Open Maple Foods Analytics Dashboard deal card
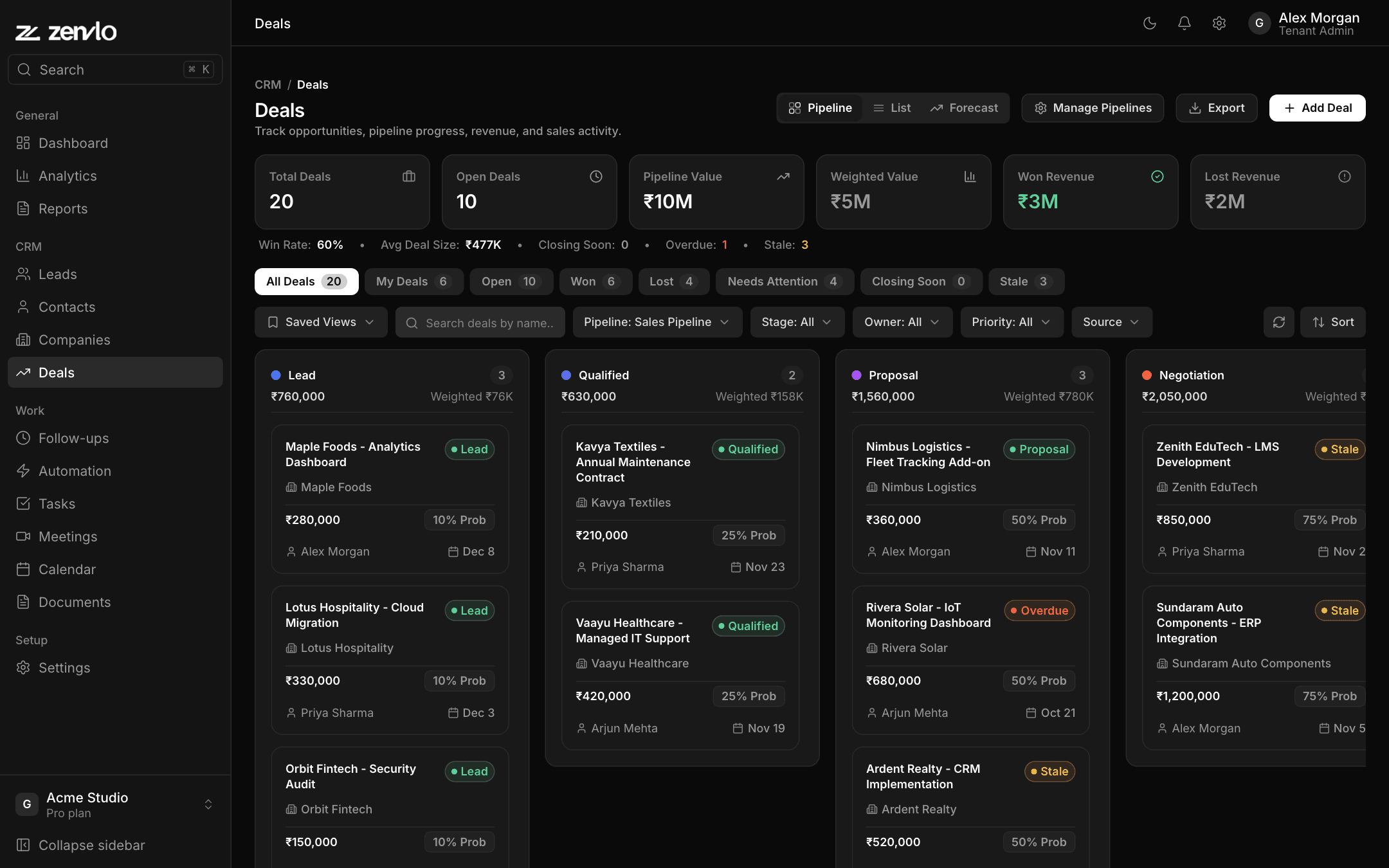The height and width of the screenshot is (868, 1389). point(390,499)
